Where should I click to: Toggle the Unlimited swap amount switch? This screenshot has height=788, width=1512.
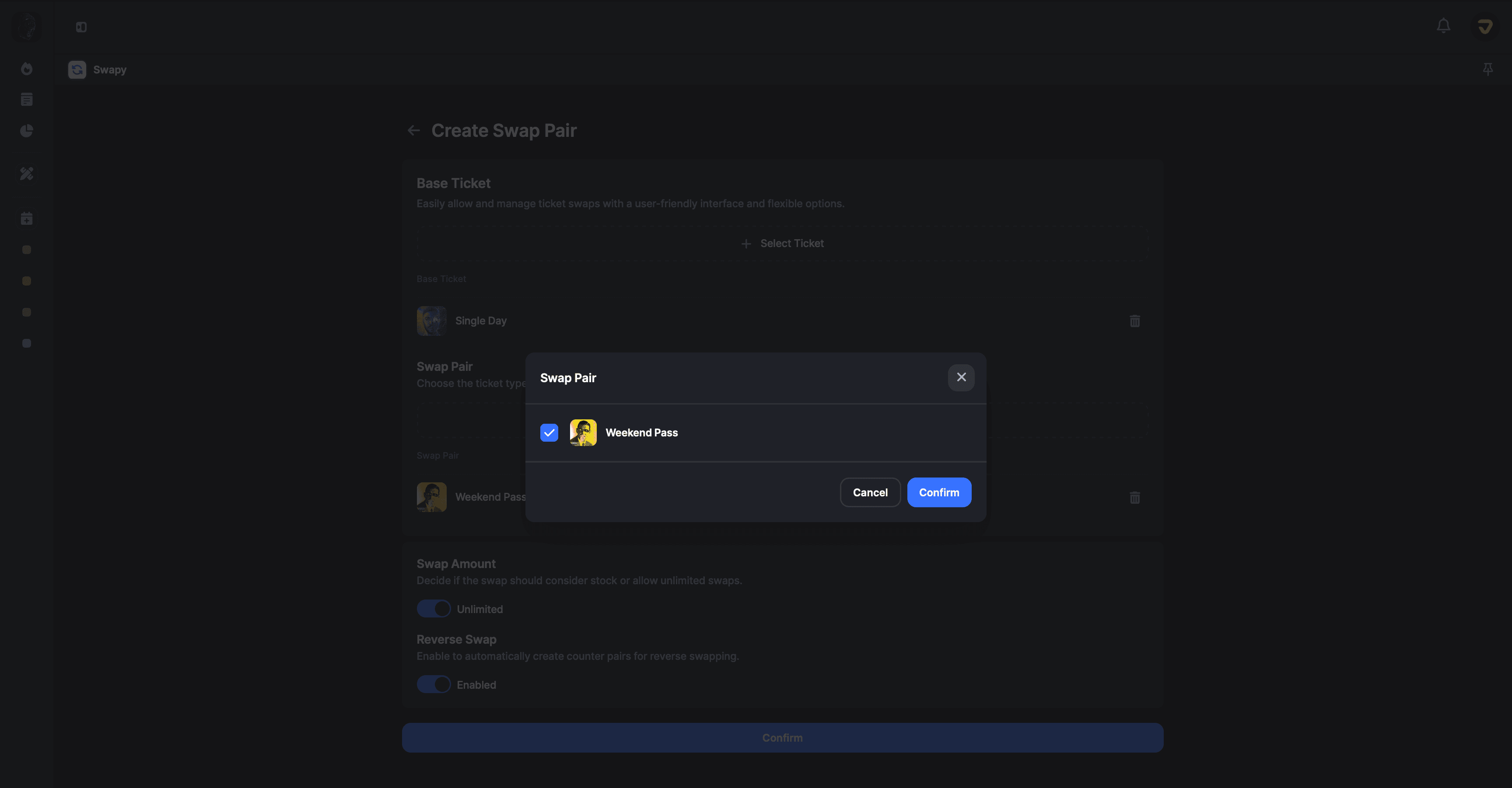434,608
